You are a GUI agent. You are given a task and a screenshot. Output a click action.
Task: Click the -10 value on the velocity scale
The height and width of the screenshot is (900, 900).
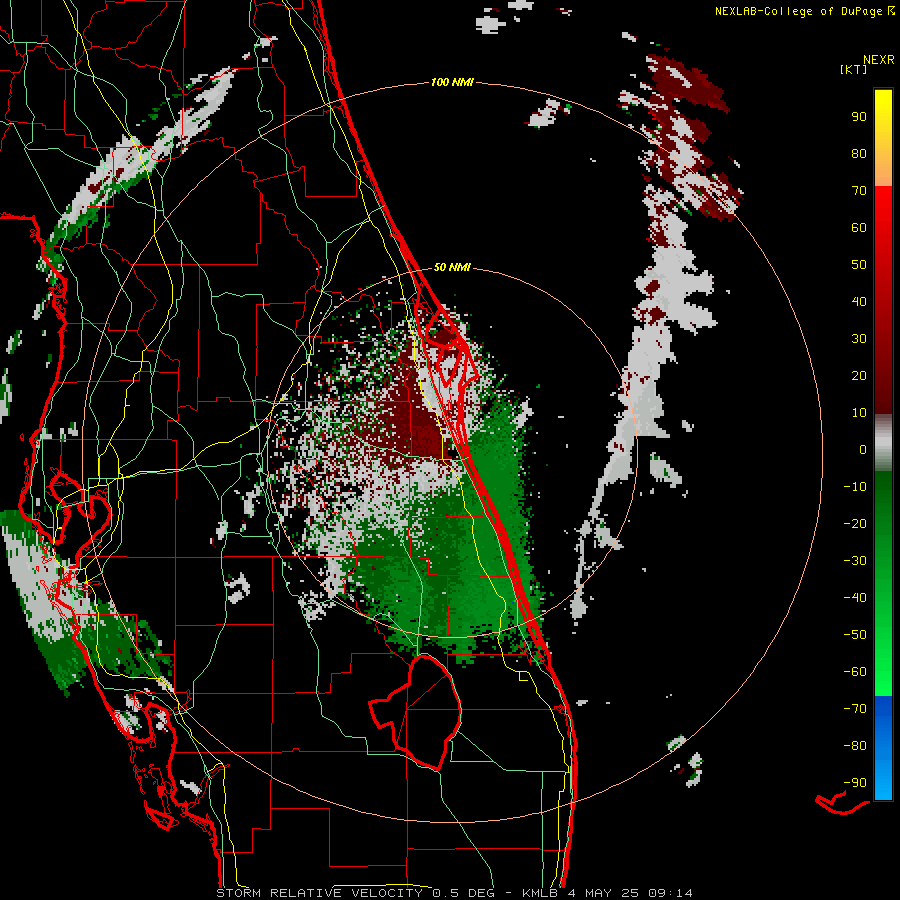[855, 487]
